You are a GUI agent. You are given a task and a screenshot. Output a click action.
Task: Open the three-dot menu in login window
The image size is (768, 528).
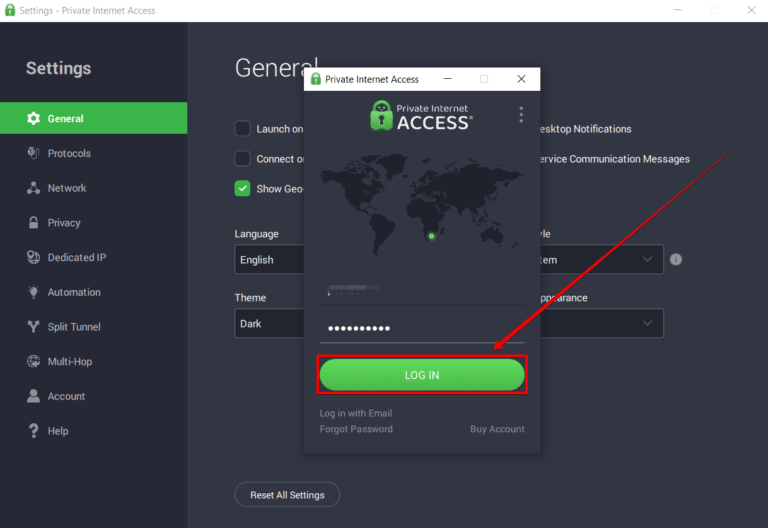521,115
